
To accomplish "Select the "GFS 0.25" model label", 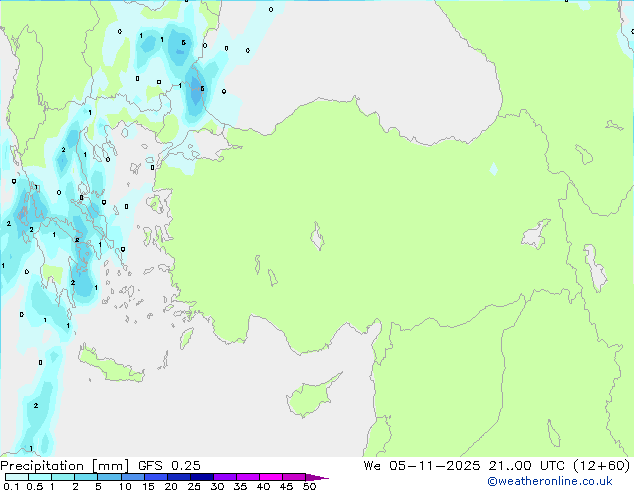I will 169,466.
